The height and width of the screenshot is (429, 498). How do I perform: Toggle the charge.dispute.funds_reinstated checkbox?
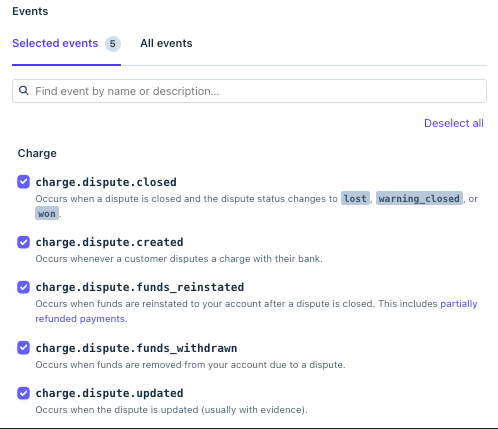click(x=23, y=287)
